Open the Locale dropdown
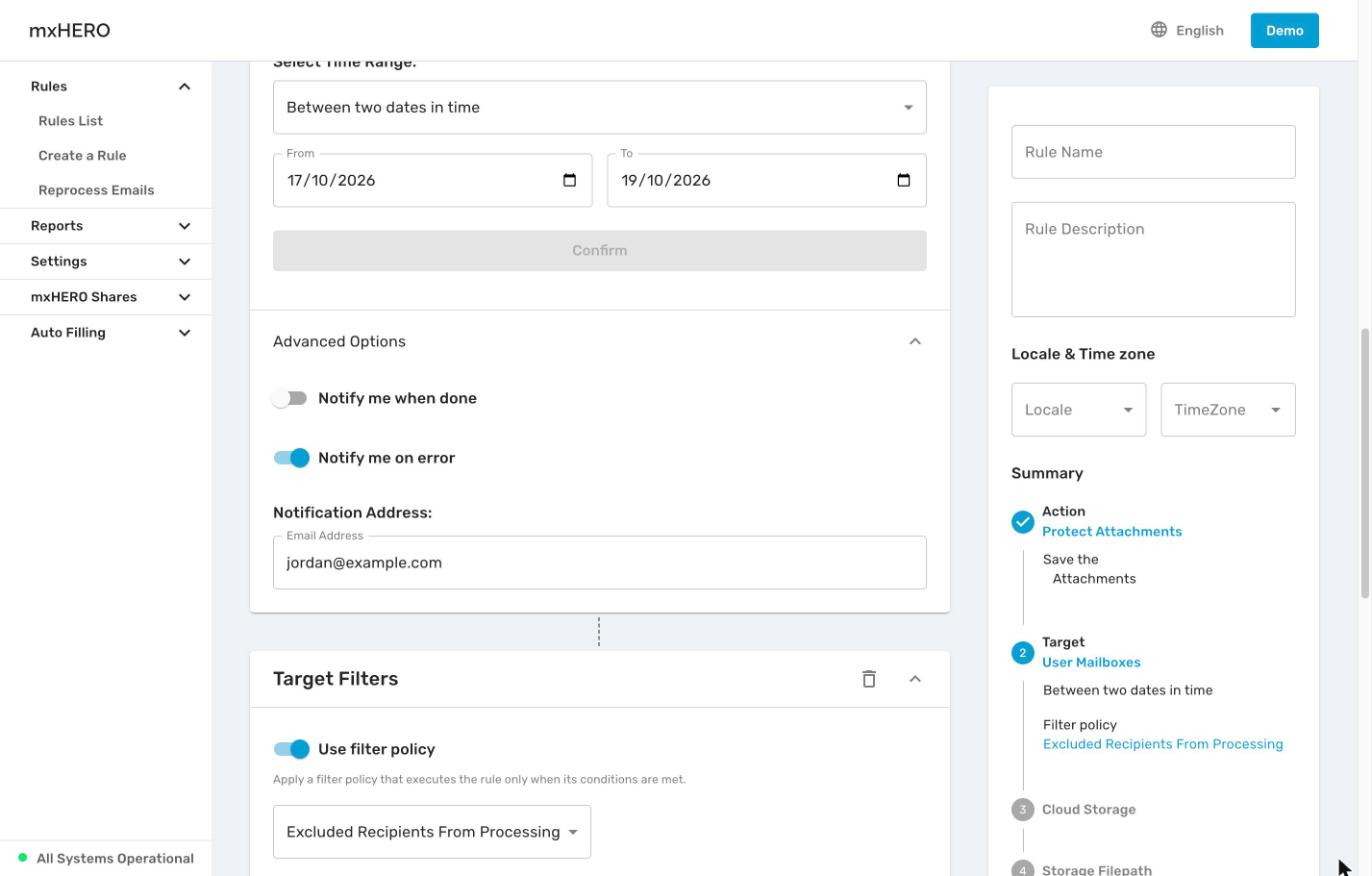 pyautogui.click(x=1079, y=410)
